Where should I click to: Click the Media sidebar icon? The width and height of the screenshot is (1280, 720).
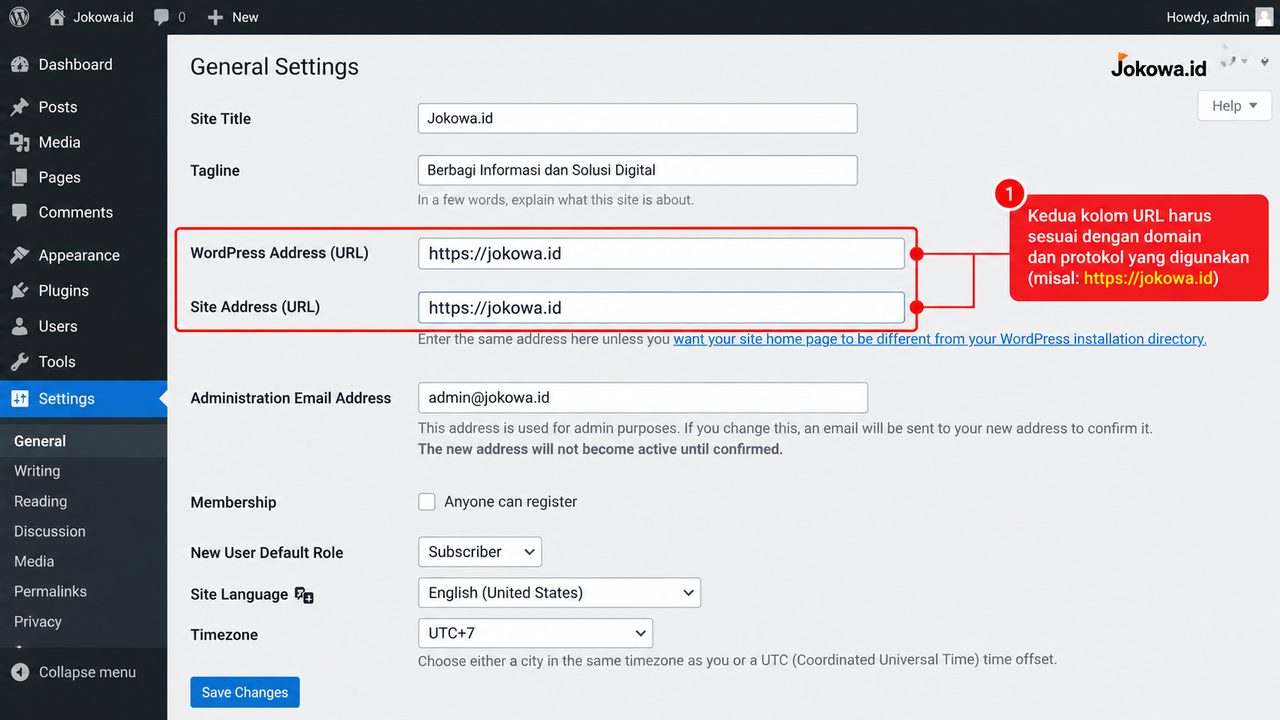(20, 142)
